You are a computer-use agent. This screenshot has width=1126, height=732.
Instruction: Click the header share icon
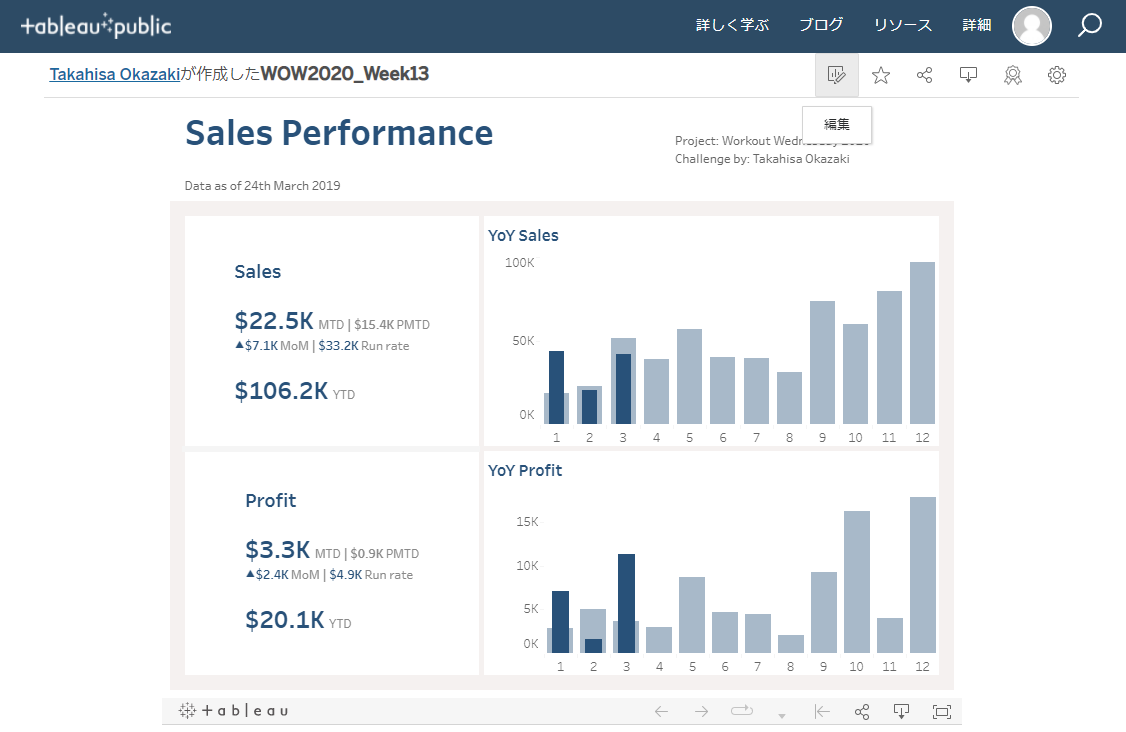tap(925, 75)
